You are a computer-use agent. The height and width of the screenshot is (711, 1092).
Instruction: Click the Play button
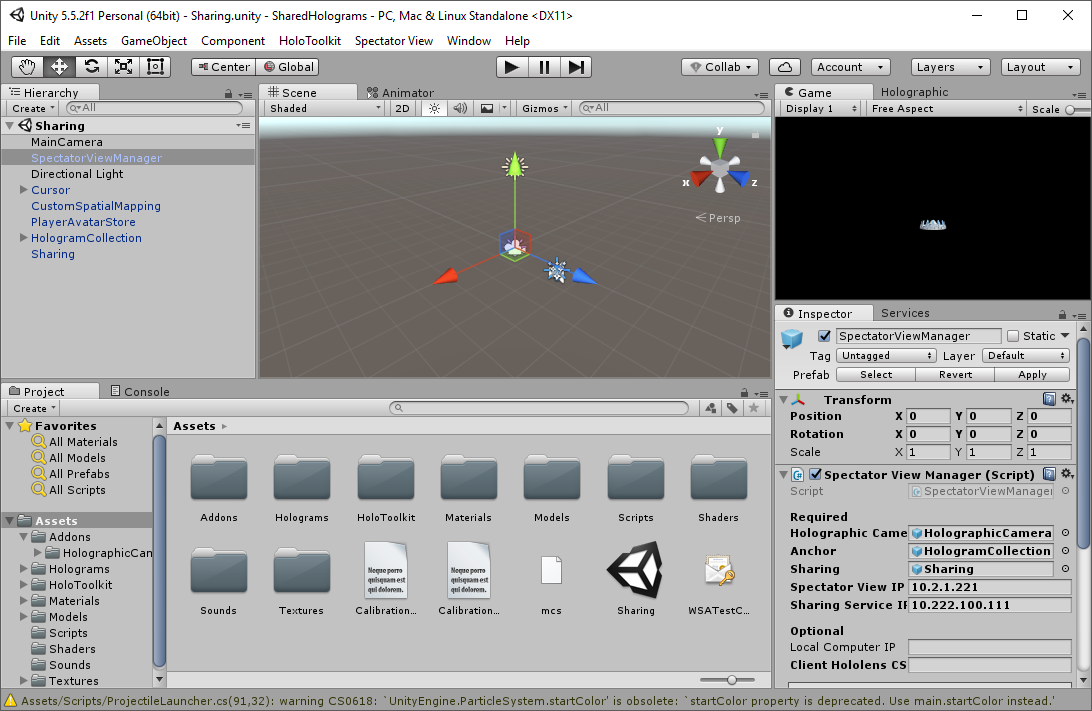click(x=512, y=67)
